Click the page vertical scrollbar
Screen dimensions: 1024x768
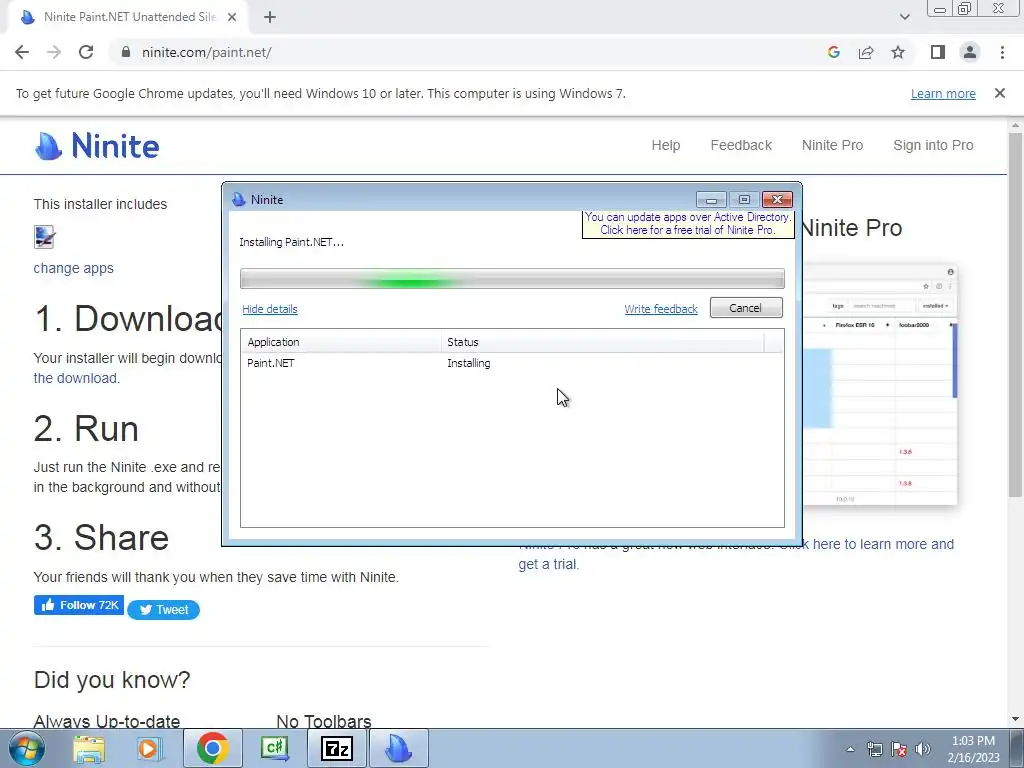(x=1015, y=313)
